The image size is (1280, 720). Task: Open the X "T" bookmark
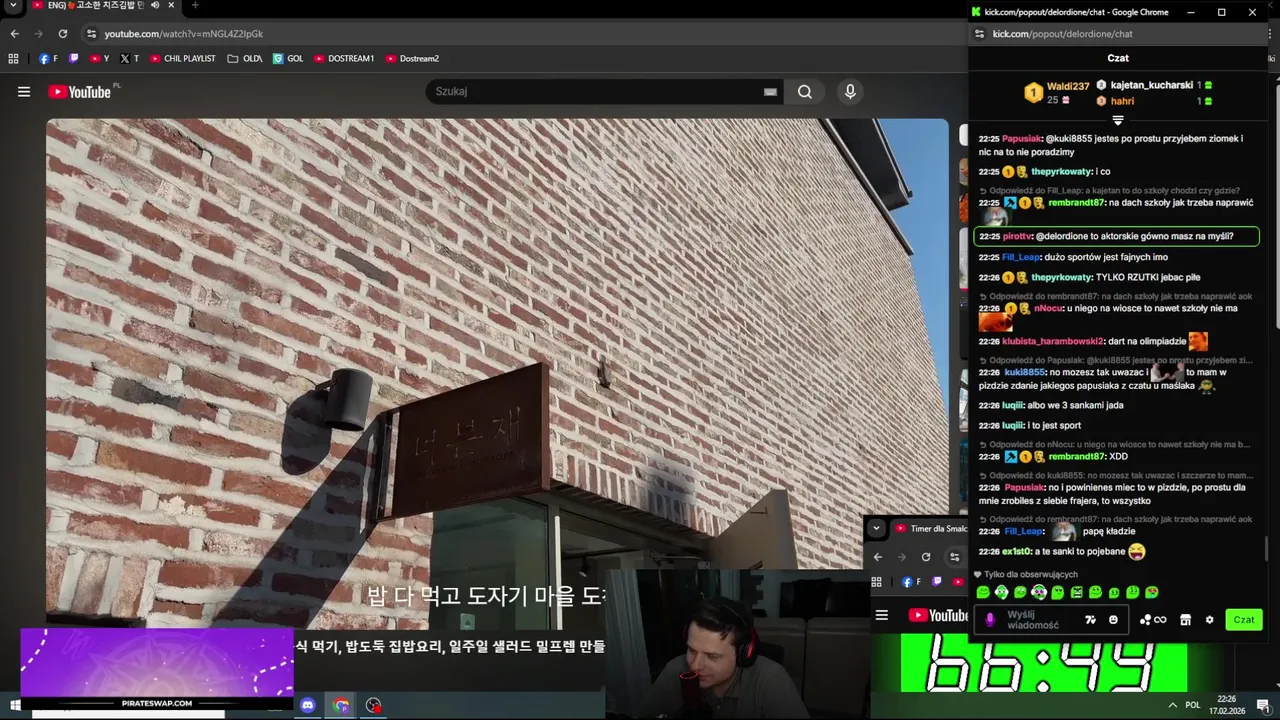(x=129, y=59)
